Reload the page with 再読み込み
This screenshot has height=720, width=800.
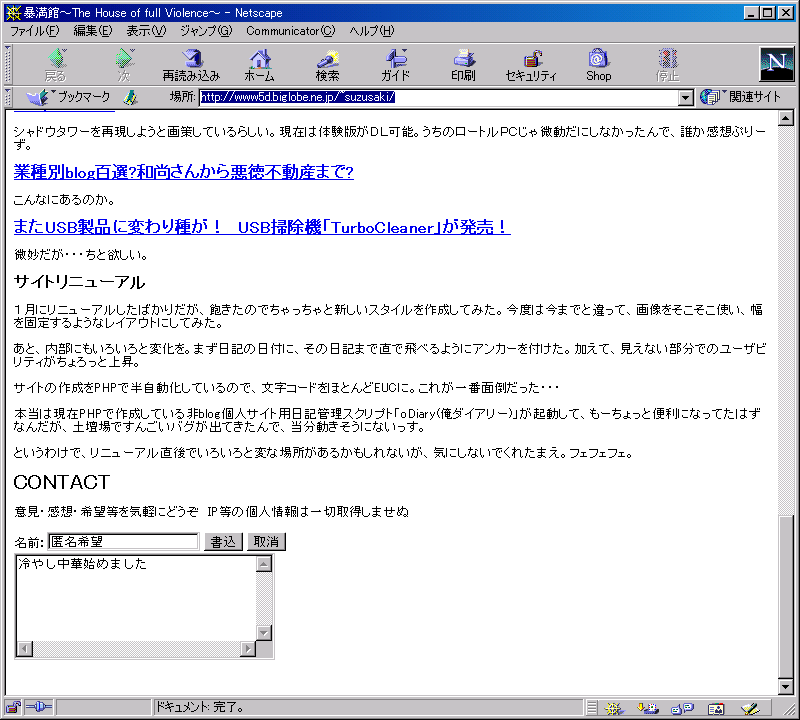point(191,65)
